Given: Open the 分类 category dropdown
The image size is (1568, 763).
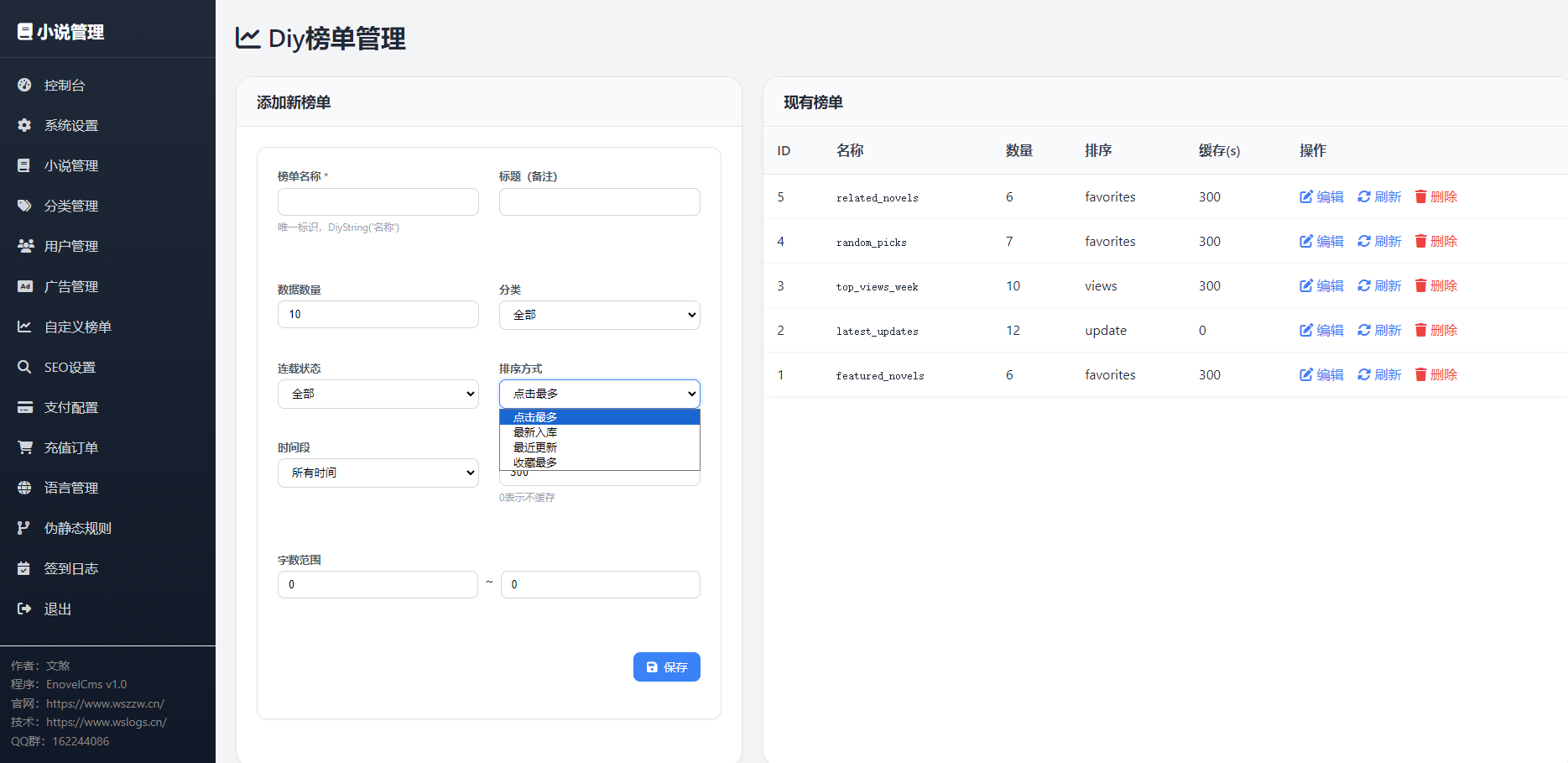Looking at the screenshot, I should point(599,314).
